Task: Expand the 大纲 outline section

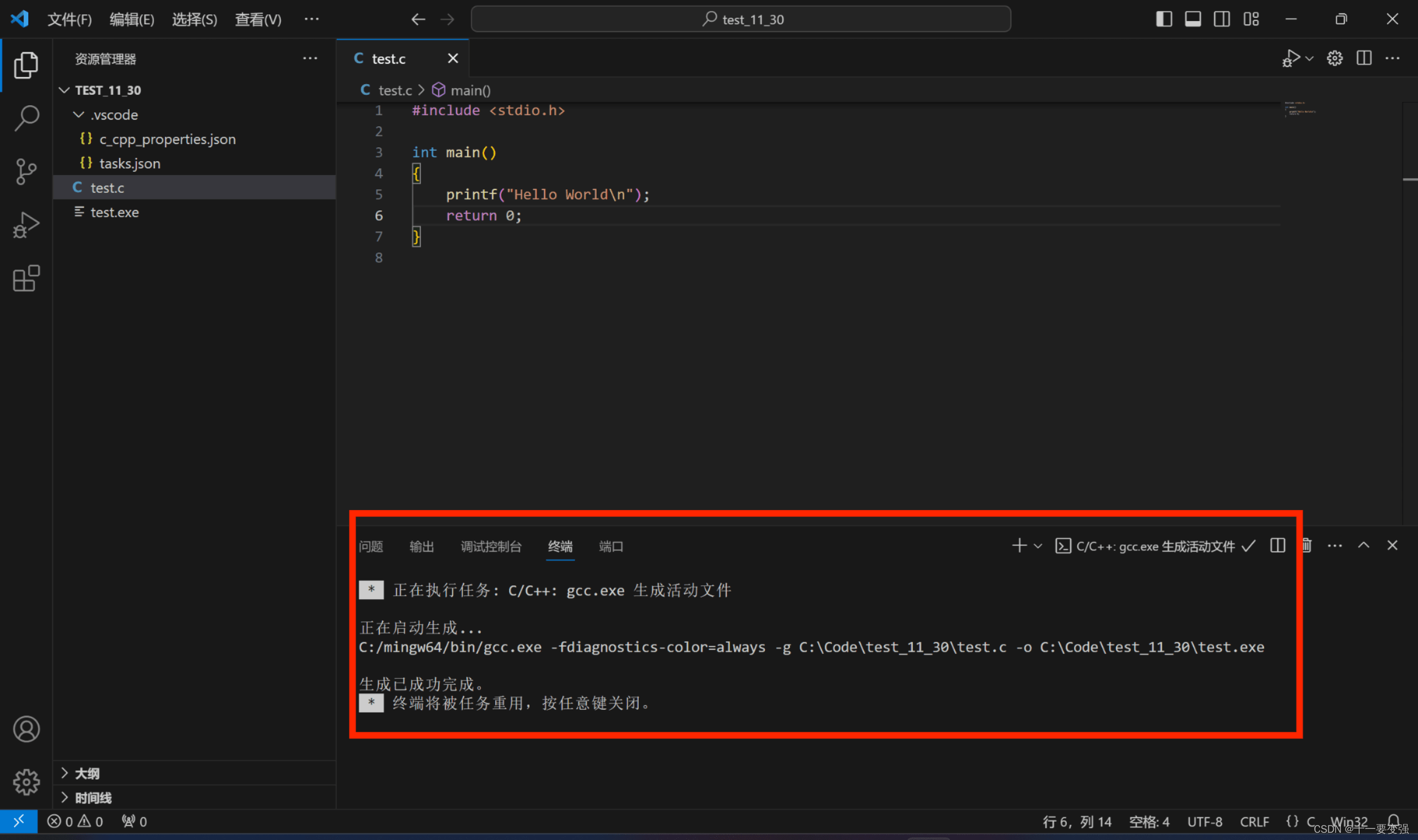Action: pyautogui.click(x=194, y=773)
